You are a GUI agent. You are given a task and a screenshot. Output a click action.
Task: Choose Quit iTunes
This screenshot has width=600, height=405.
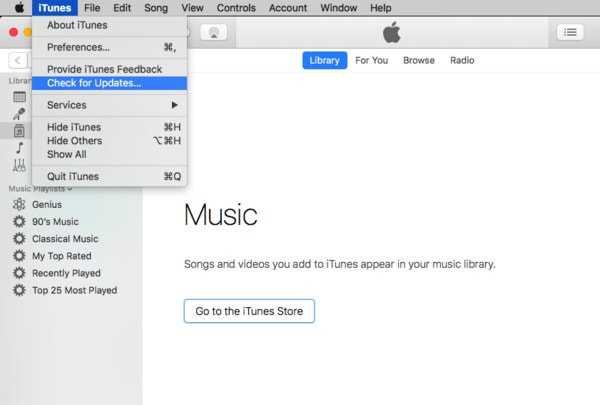[109, 176]
